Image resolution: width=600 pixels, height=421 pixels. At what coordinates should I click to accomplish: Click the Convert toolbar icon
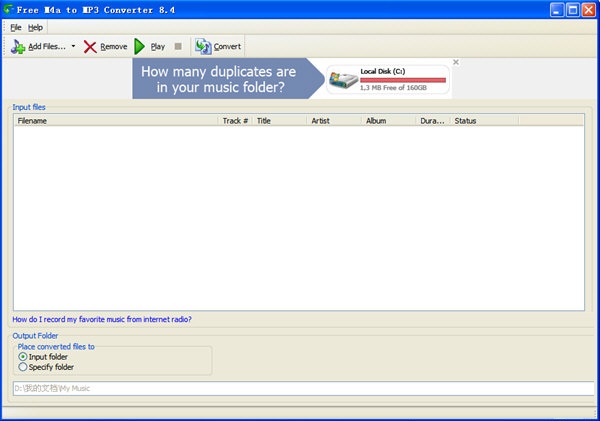(203, 47)
